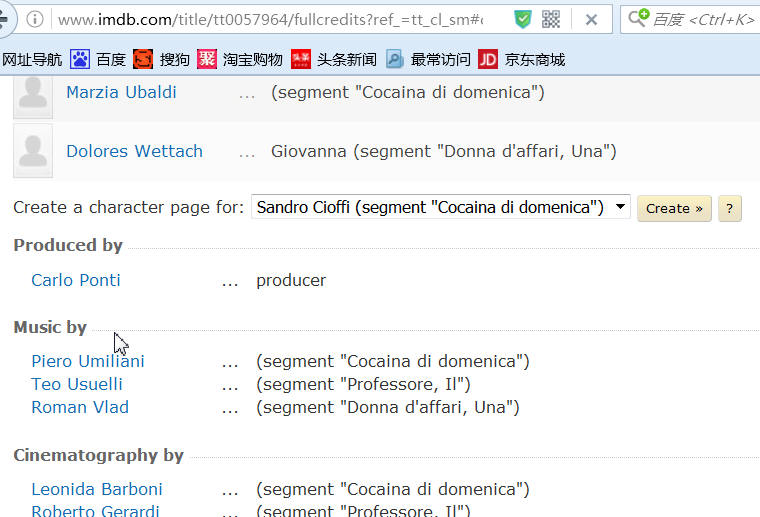This screenshot has height=517, width=760.
Task: Click the green security shield icon
Action: (x=522, y=19)
